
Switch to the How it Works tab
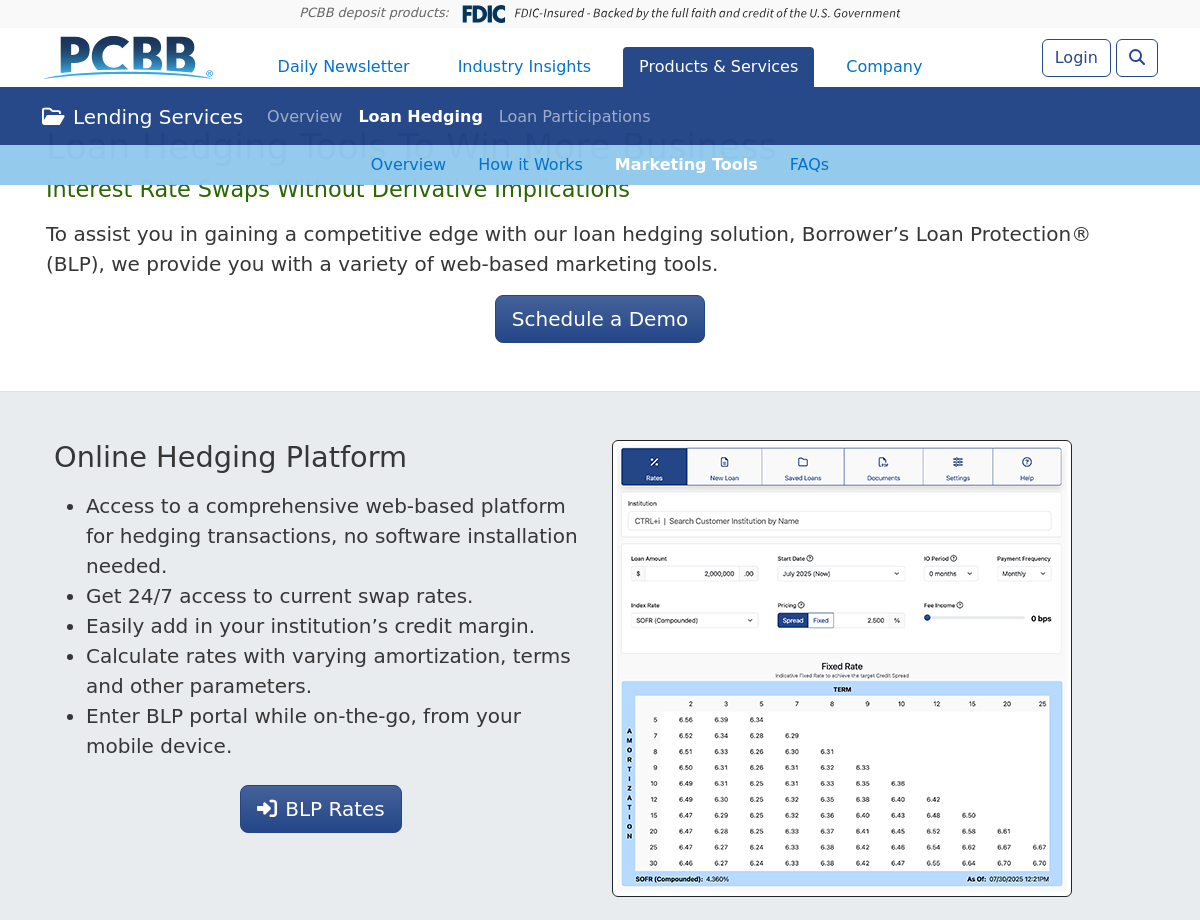click(530, 165)
